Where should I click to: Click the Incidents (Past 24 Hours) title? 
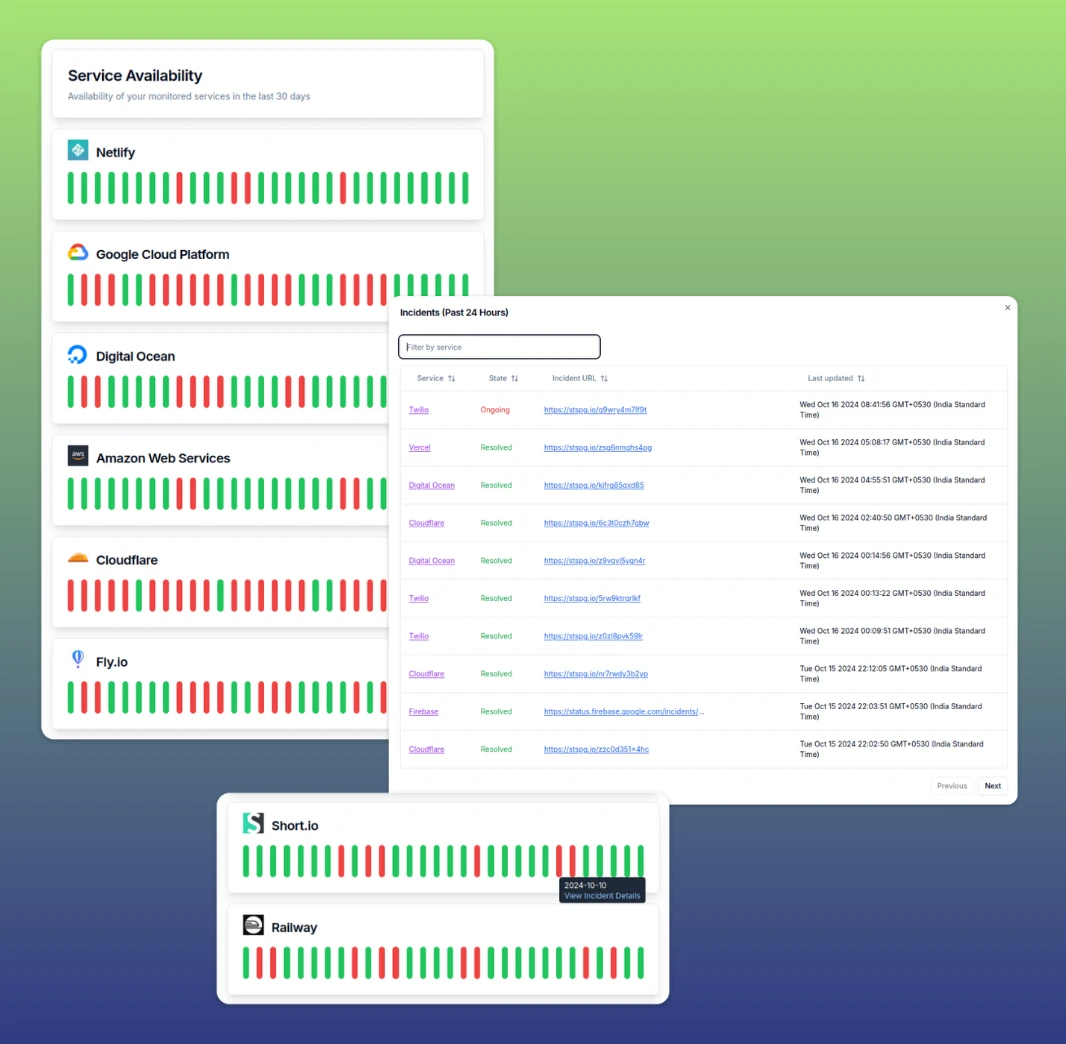[x=454, y=313]
